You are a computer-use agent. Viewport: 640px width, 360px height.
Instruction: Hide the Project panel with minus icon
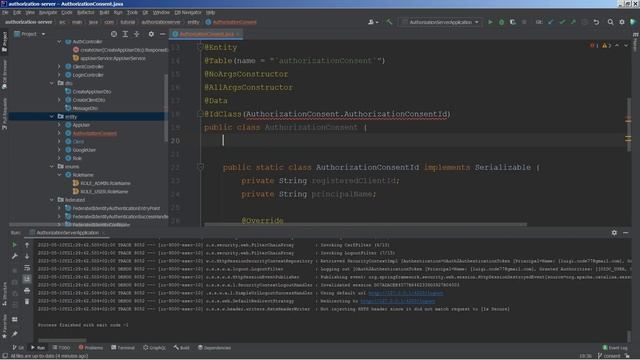pyautogui.click(x=162, y=34)
